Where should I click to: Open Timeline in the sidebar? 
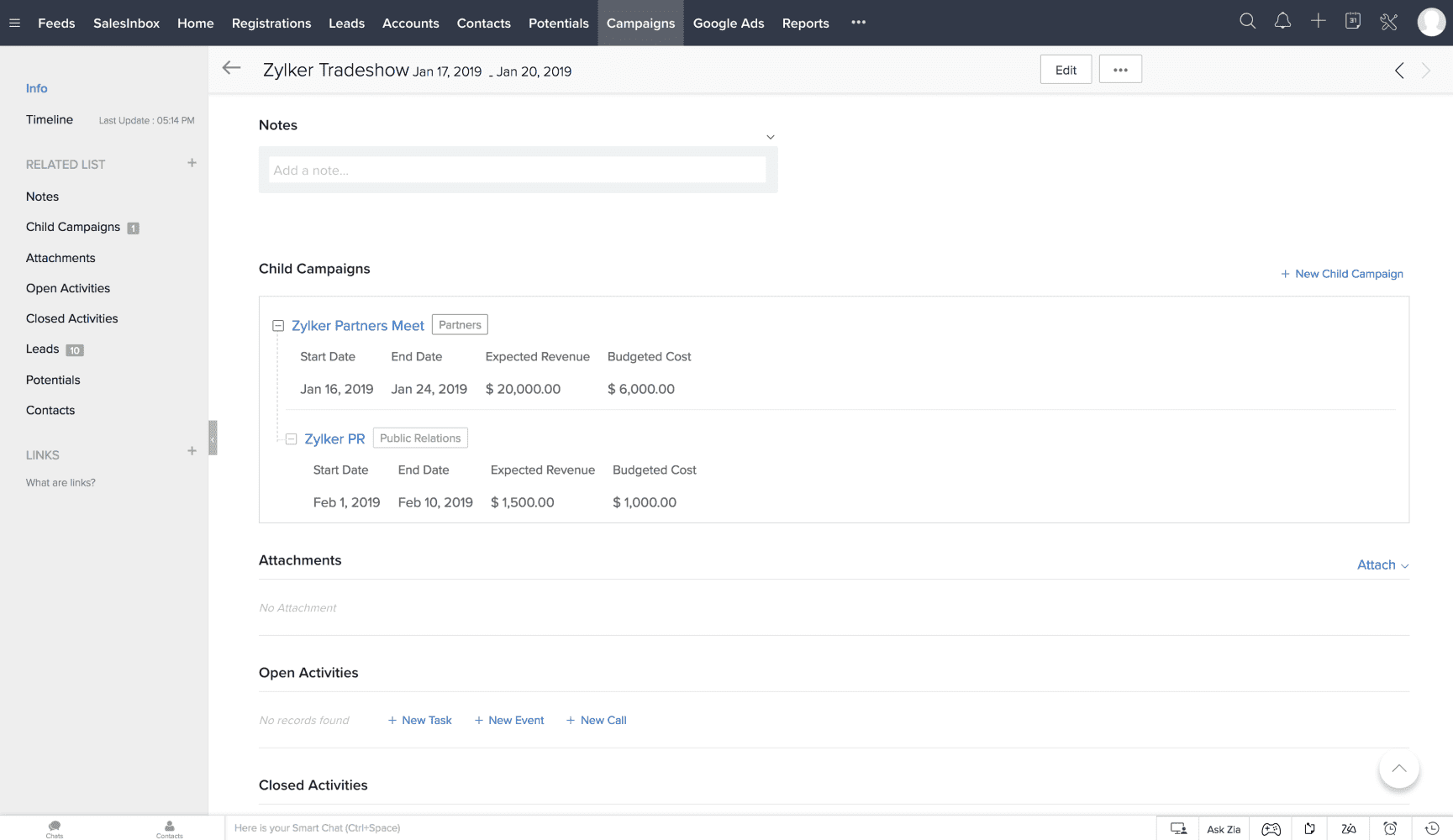tap(49, 119)
